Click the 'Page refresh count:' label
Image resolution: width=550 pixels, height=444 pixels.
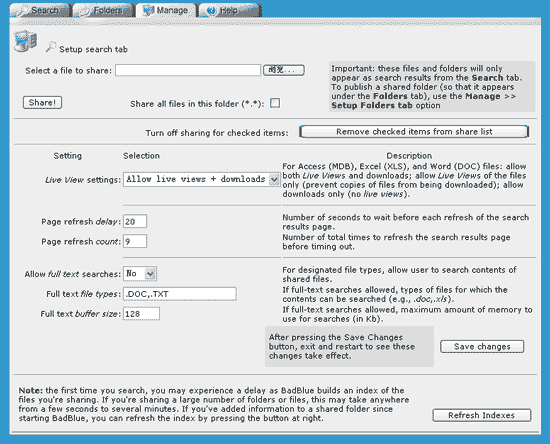pos(81,242)
